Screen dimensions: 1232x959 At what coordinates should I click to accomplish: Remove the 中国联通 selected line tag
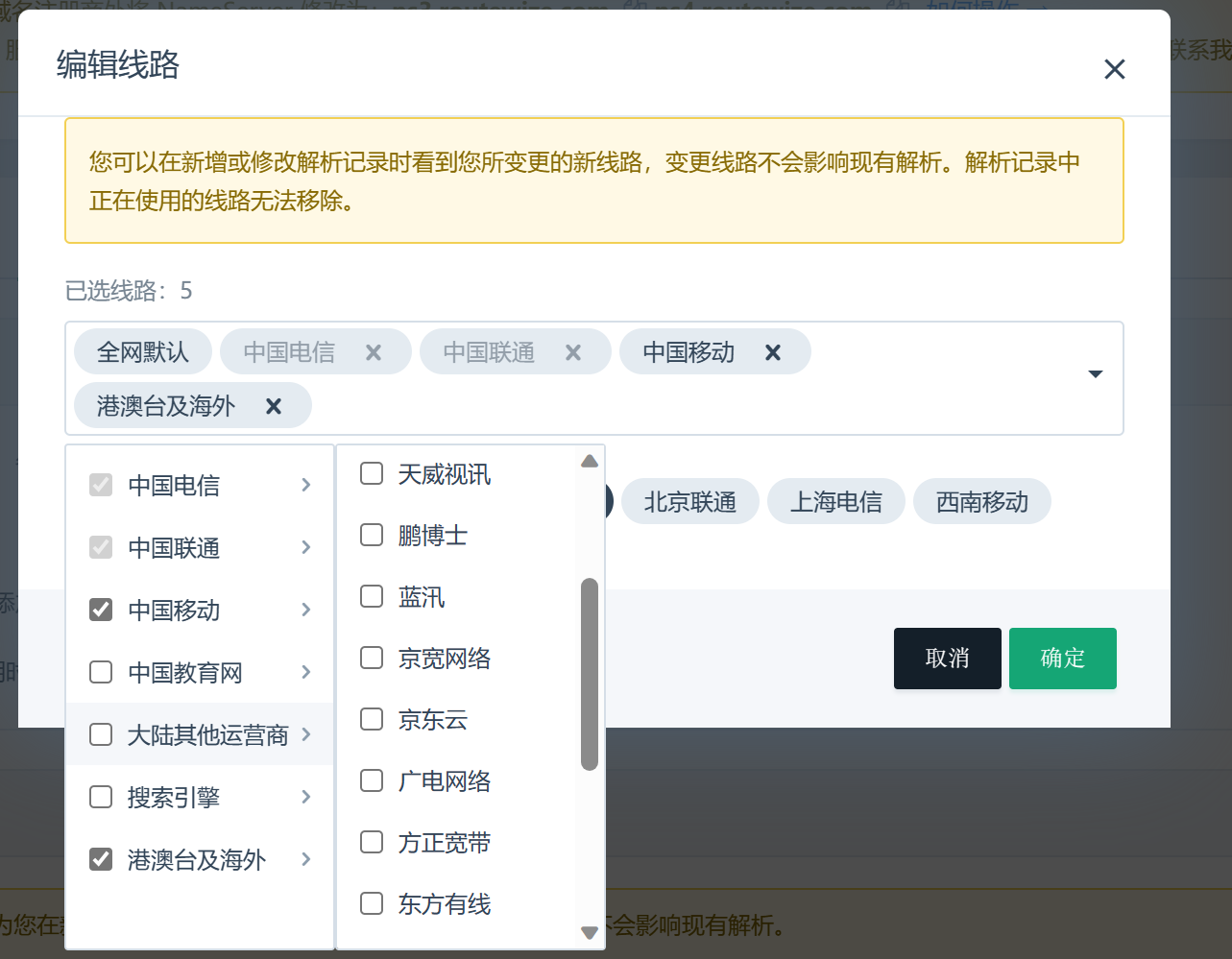point(573,352)
